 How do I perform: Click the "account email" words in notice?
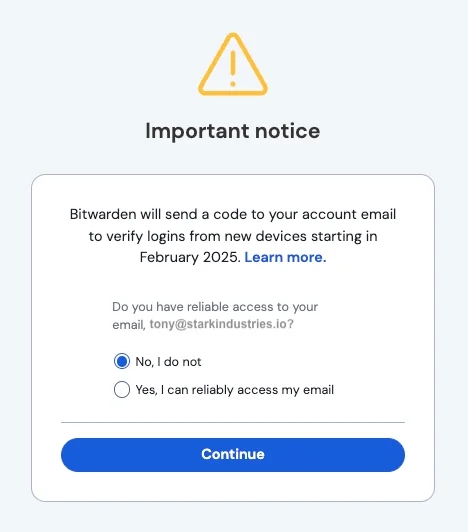(x=349, y=214)
